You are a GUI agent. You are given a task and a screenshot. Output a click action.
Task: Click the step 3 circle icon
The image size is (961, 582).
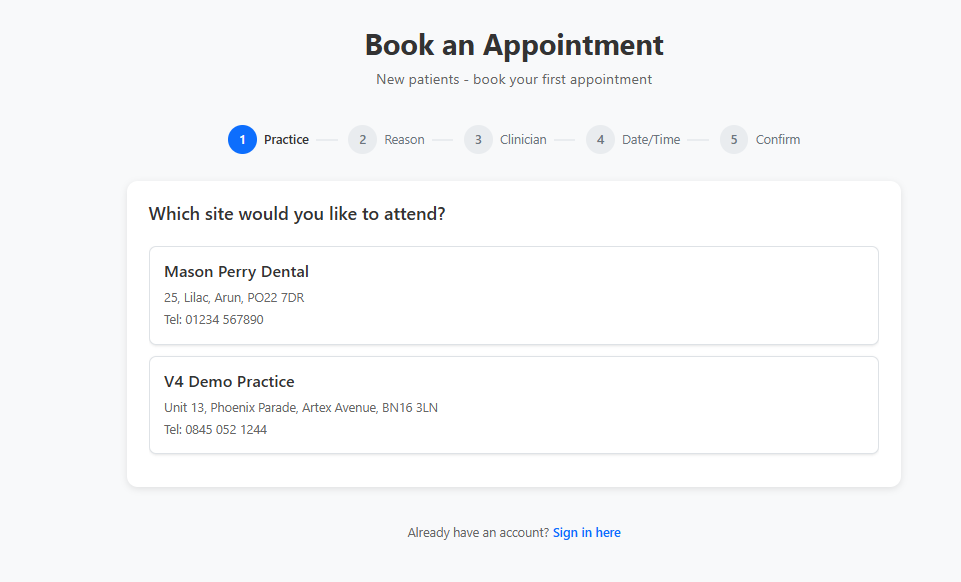point(478,140)
